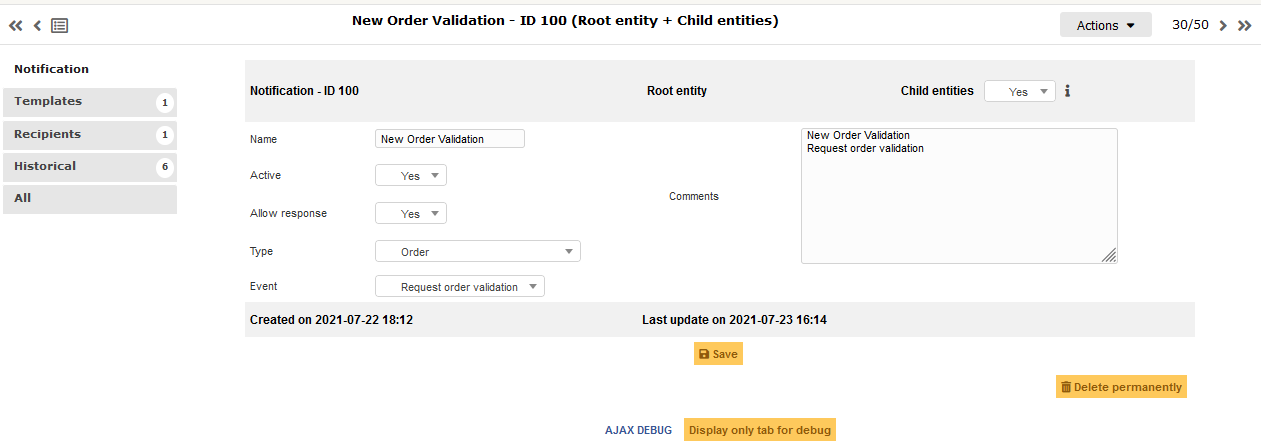Click the Templates count badge

[165, 102]
